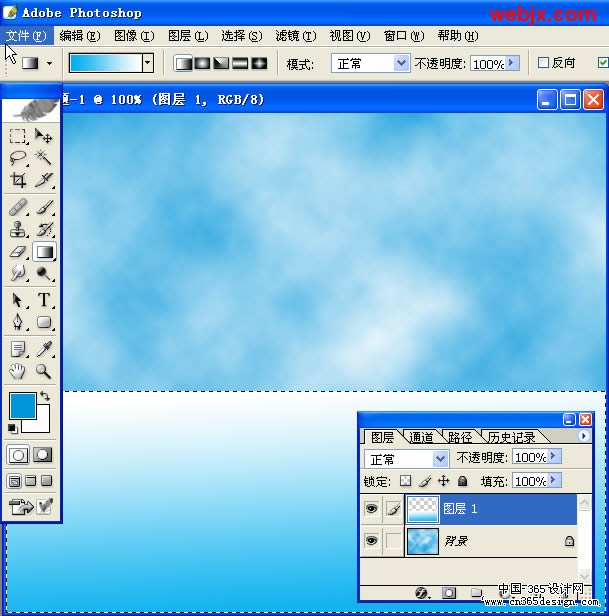Toggle lock position icon

point(444,481)
